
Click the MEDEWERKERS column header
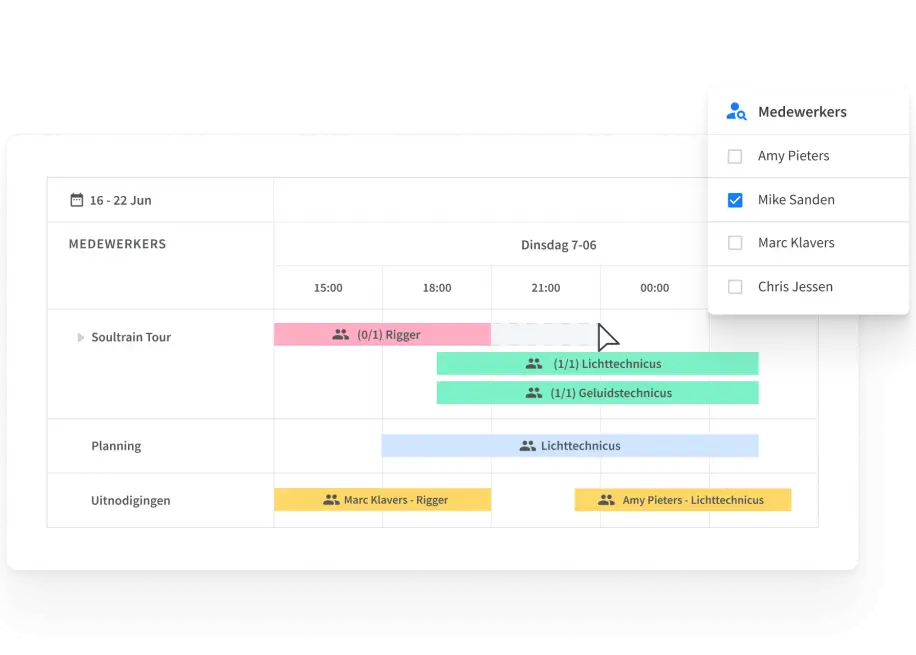point(117,244)
